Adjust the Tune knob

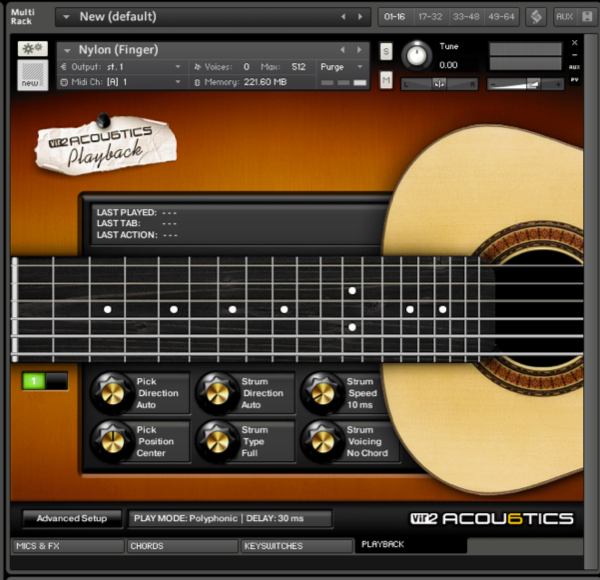[x=416, y=55]
